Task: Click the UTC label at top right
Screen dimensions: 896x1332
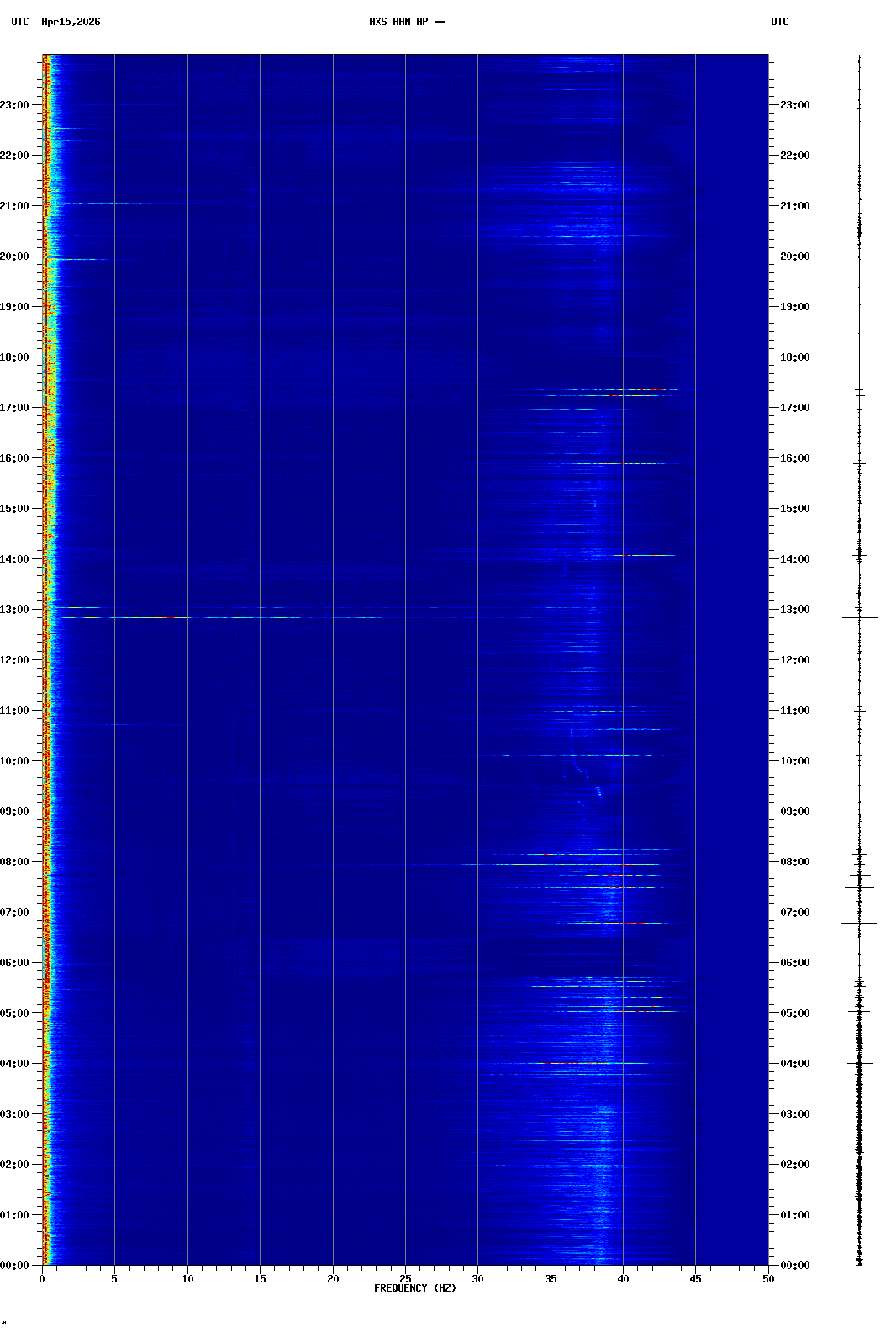Action: [779, 22]
